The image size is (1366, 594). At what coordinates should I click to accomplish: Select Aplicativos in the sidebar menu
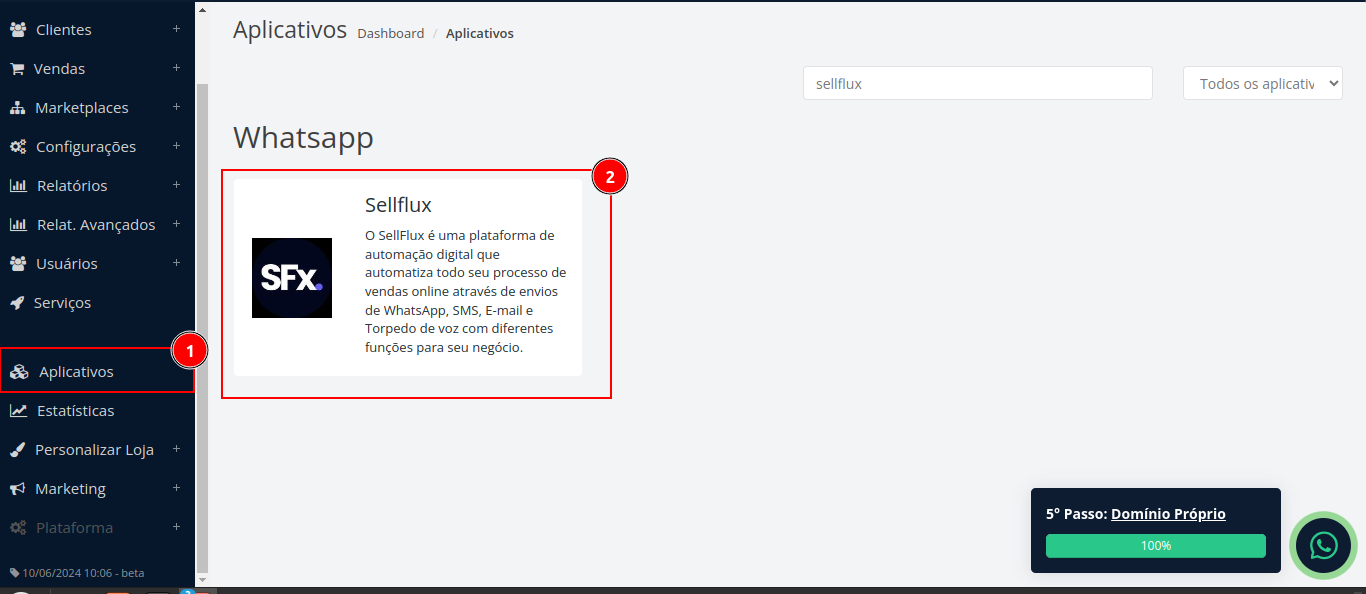click(76, 372)
